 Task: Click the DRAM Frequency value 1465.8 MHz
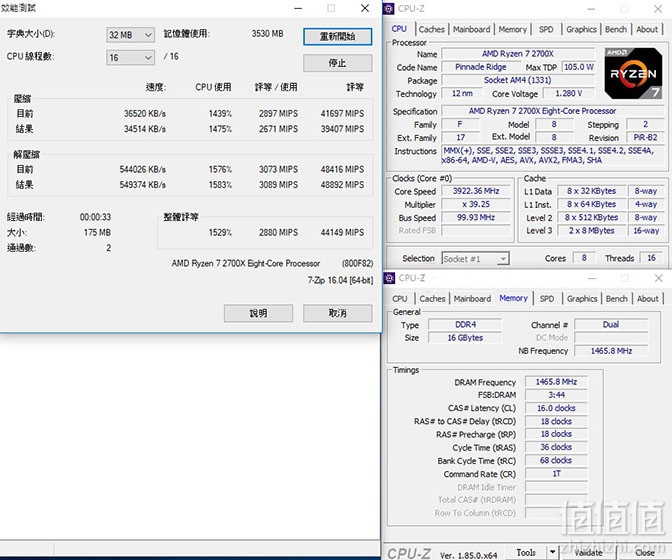(x=556, y=382)
